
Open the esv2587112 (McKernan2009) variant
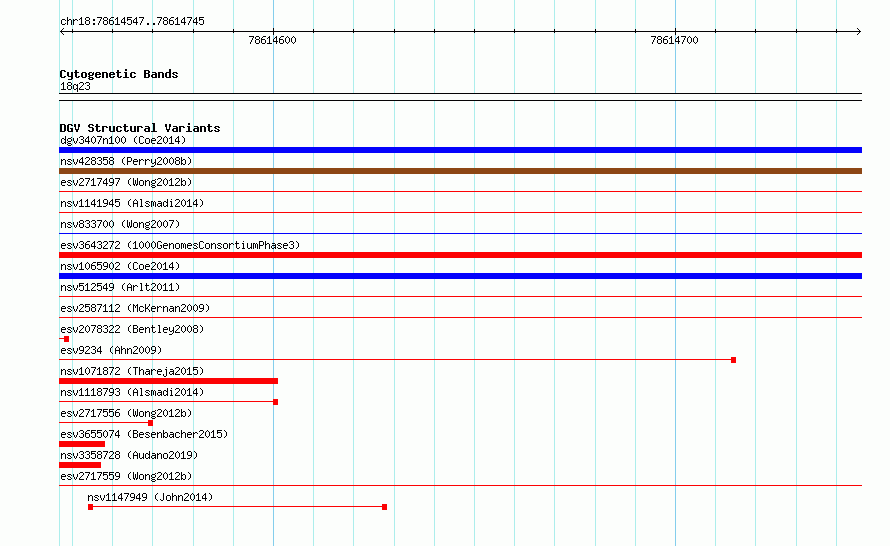pos(135,308)
